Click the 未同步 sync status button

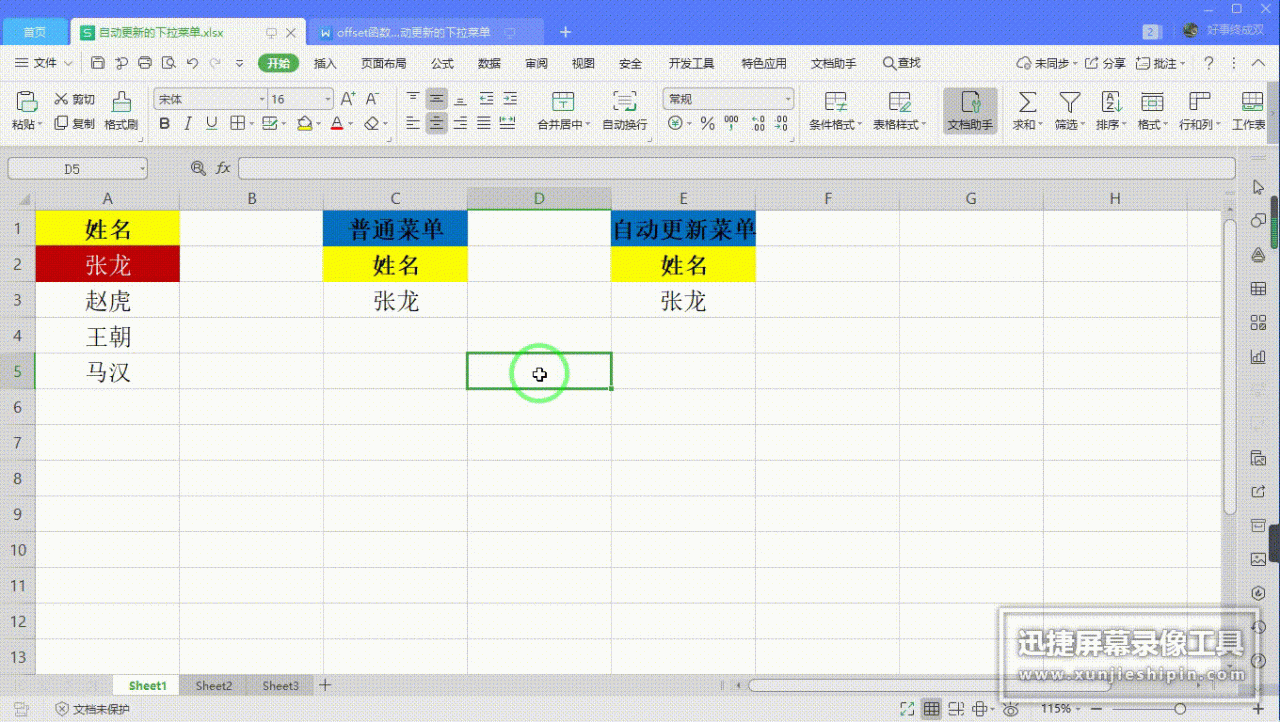[x=1046, y=63]
